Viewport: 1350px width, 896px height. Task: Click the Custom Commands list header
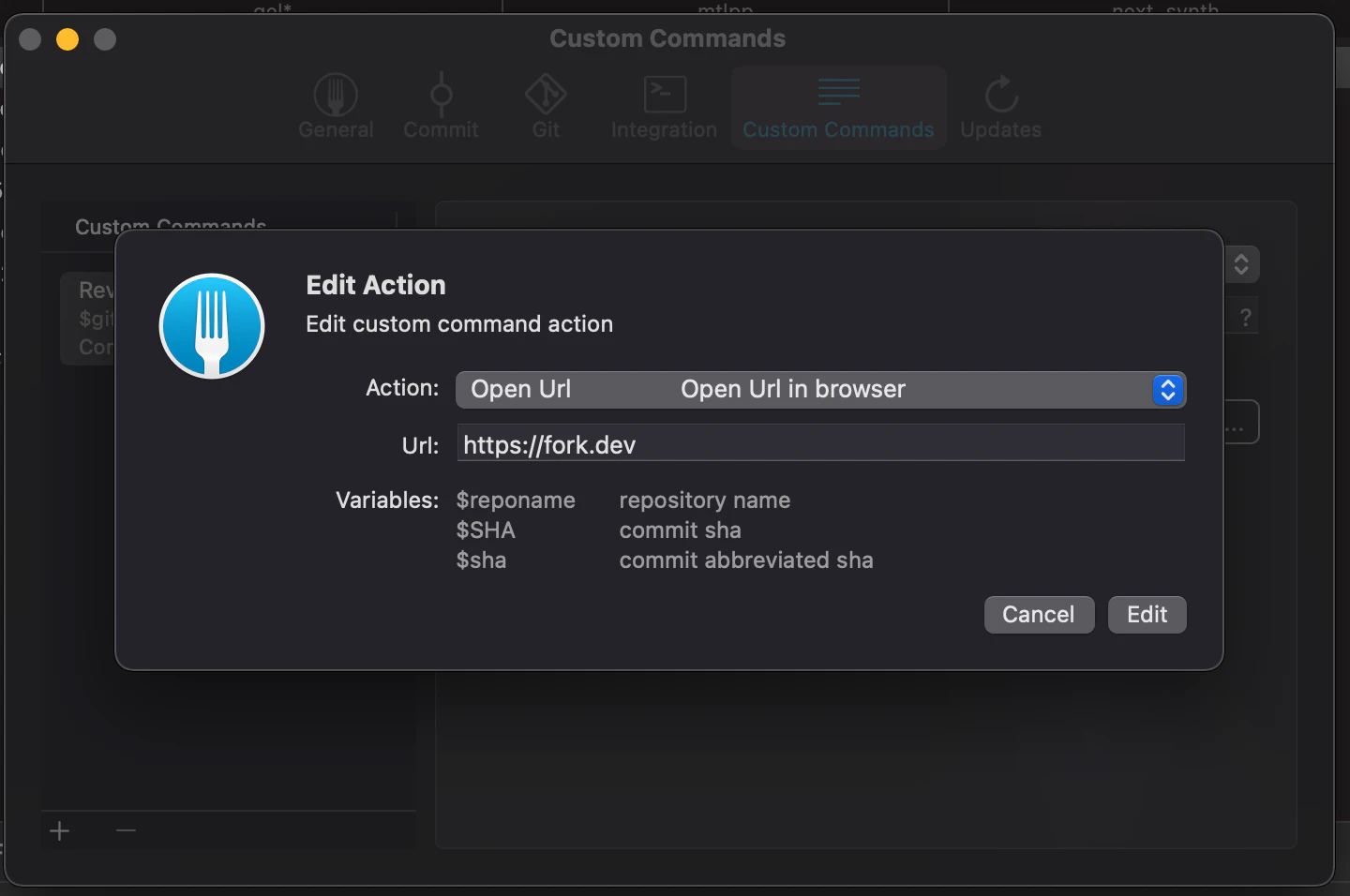[171, 225]
